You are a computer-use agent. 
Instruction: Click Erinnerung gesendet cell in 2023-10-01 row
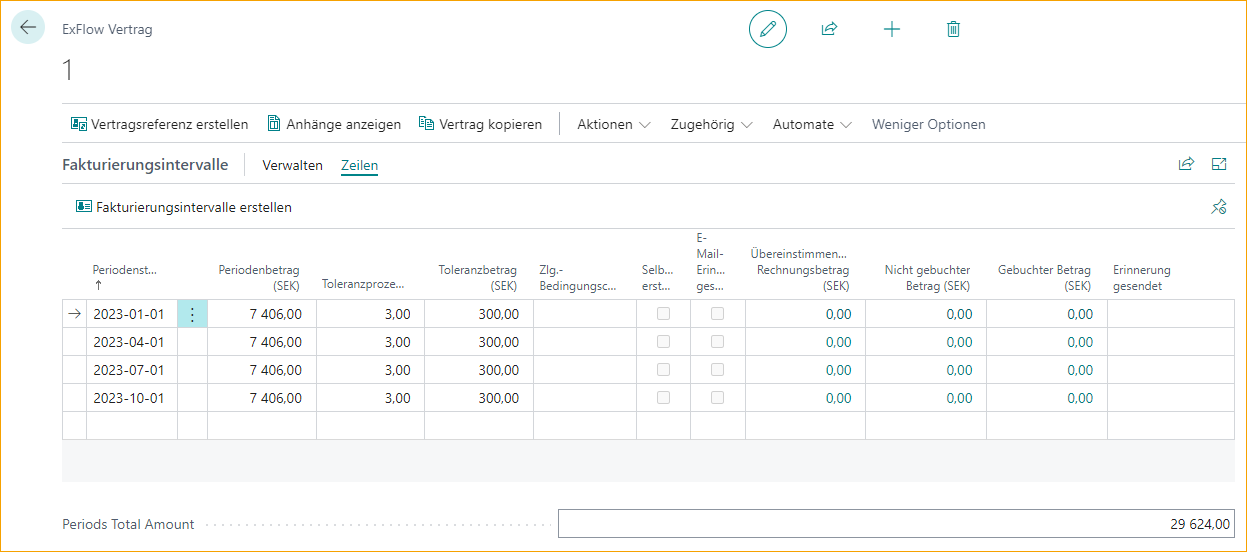click(x=1171, y=398)
